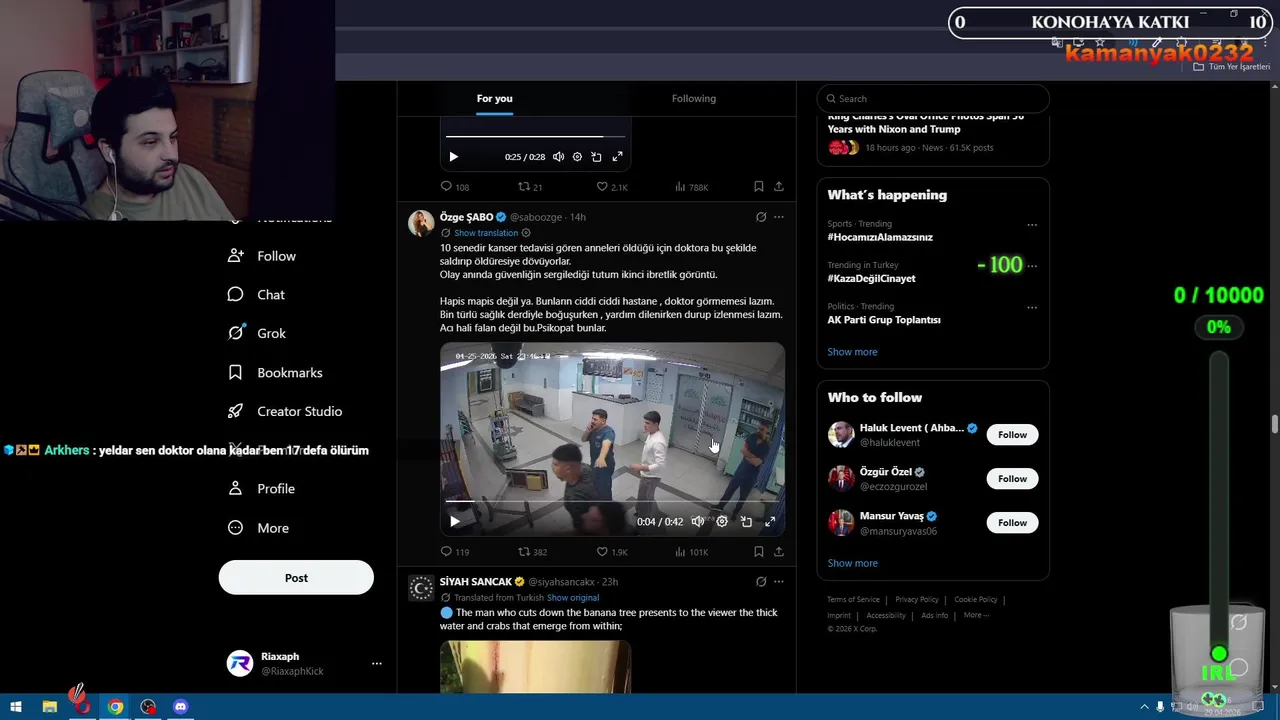
Task: Open Terms of Service footer link
Action: [853, 600]
